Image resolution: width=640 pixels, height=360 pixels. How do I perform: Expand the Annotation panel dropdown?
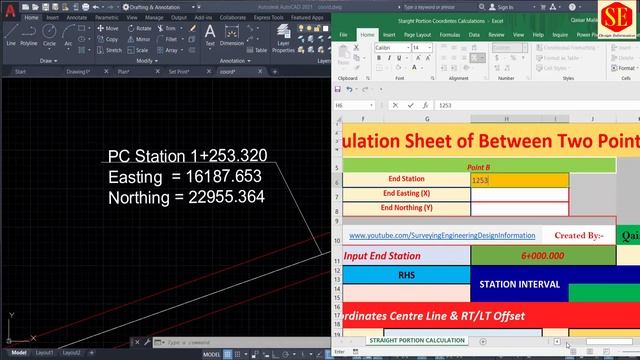coord(235,61)
